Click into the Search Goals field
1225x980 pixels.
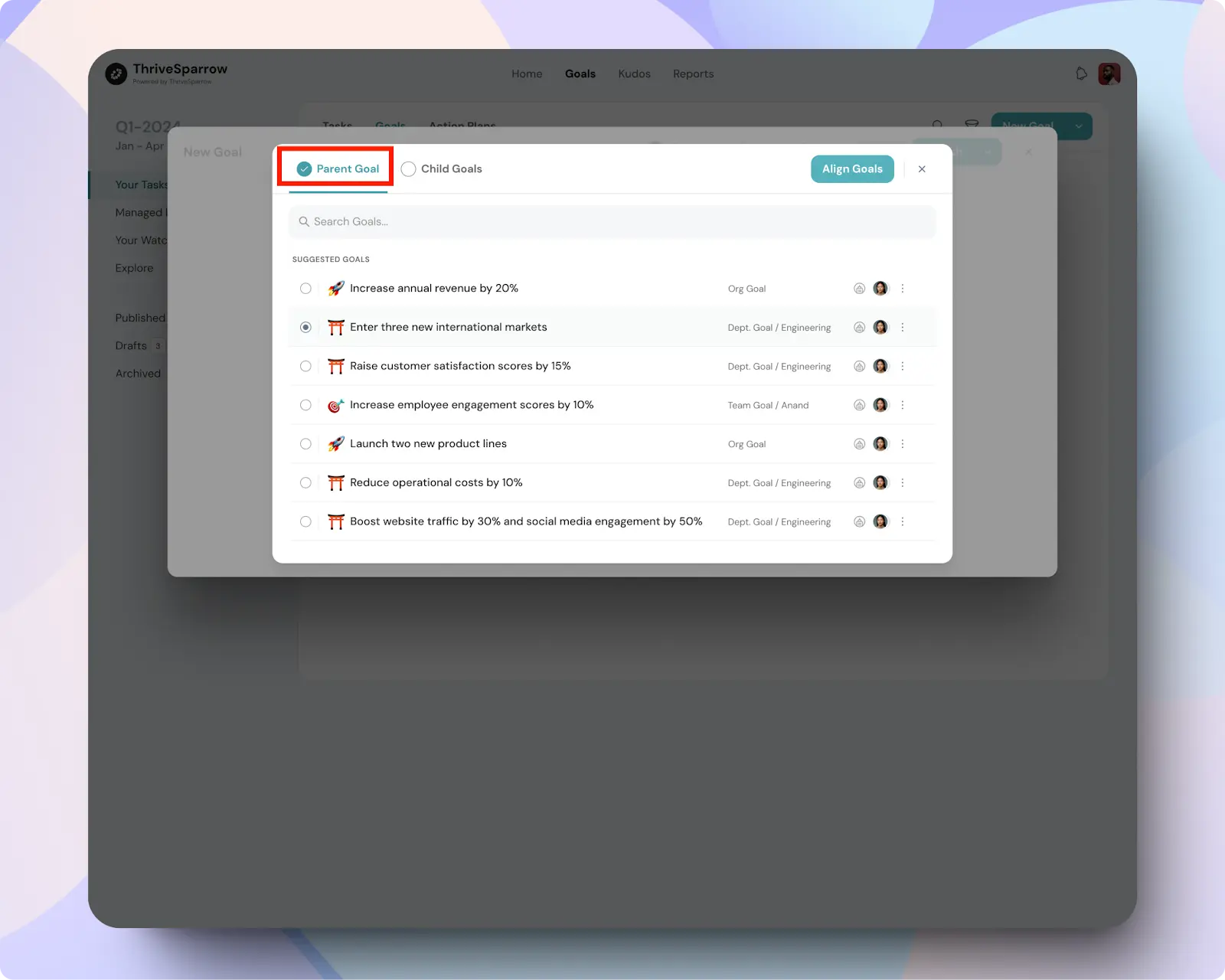612,222
